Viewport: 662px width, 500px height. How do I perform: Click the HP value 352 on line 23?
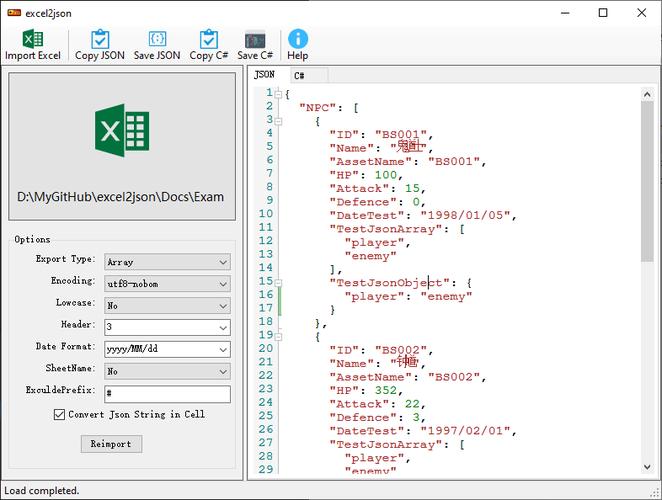tap(386, 390)
